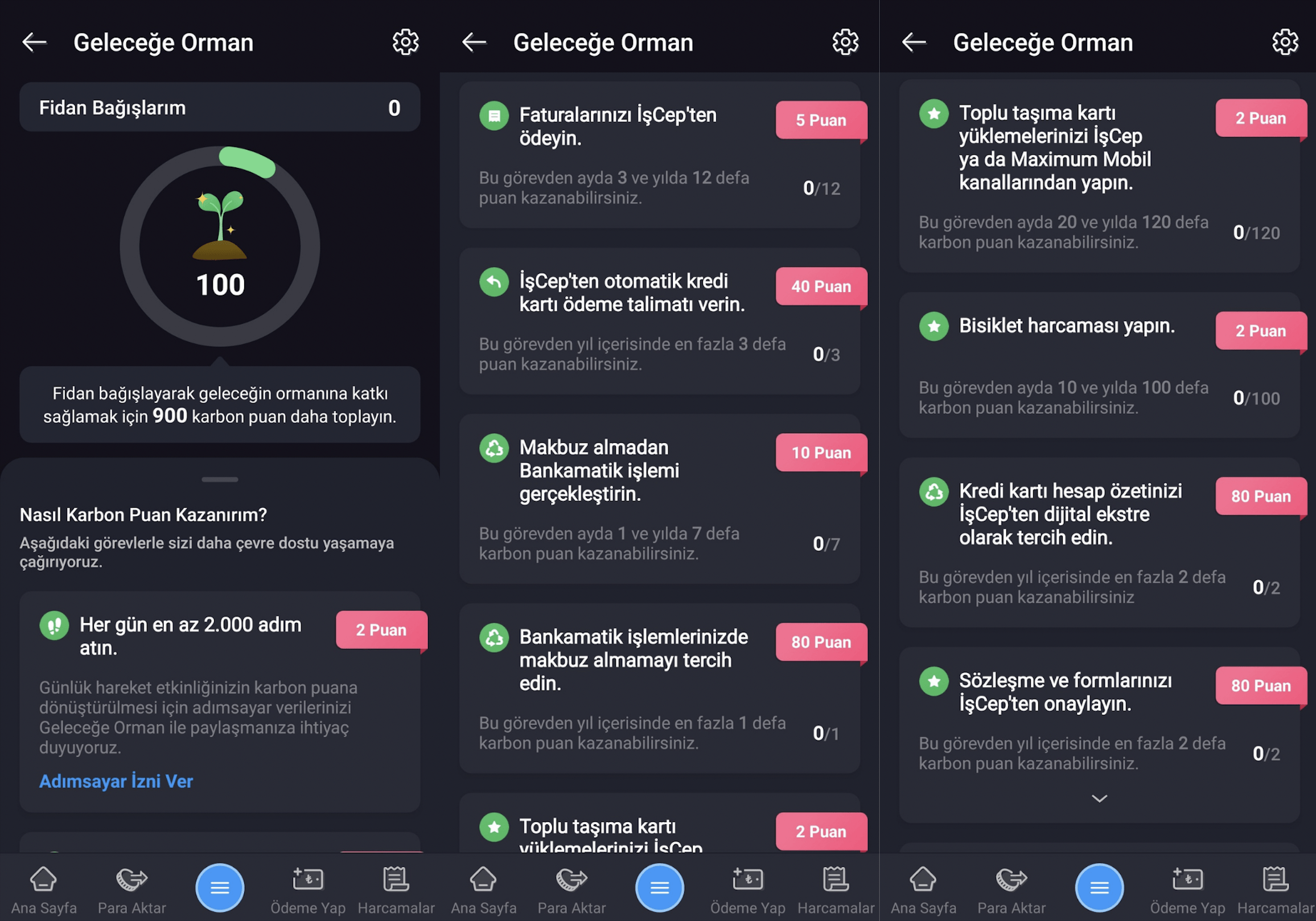Open settings gear on the third screen
Image resolution: width=1316 pixels, height=921 pixels.
pos(1285,42)
